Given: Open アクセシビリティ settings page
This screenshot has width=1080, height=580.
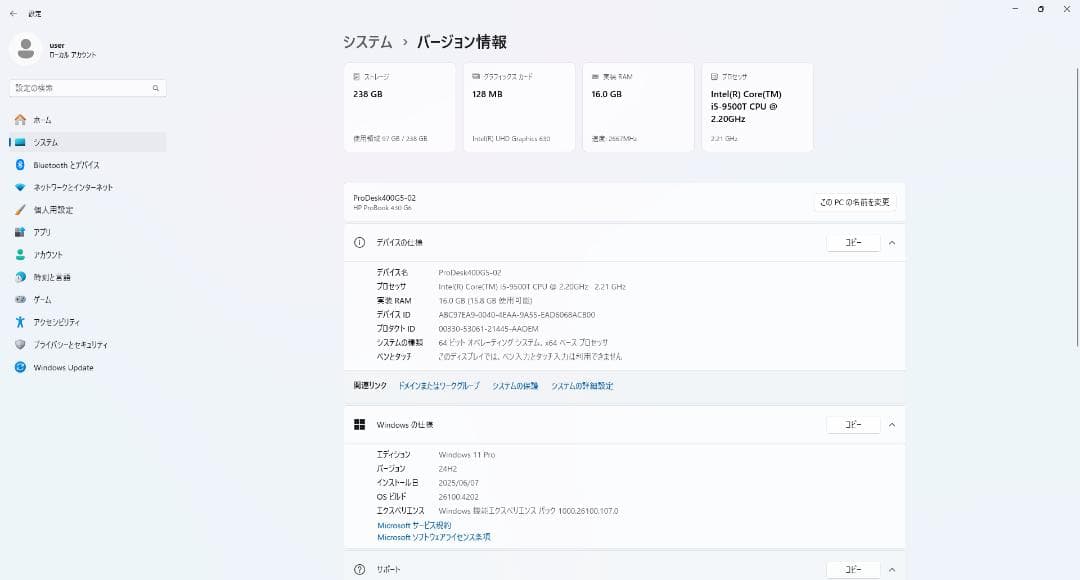Looking at the screenshot, I should 56,322.
